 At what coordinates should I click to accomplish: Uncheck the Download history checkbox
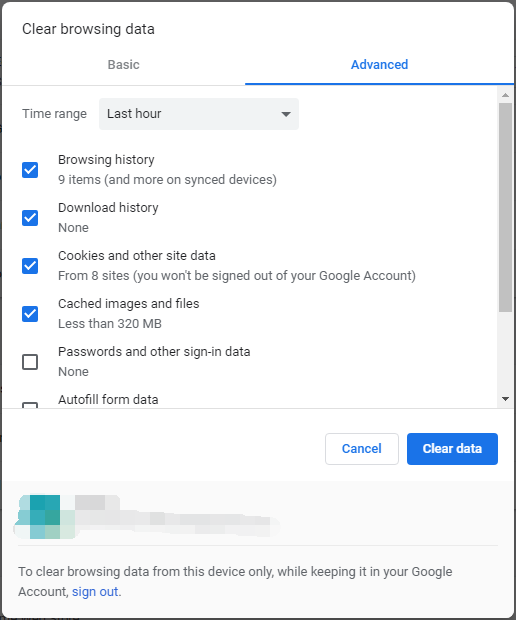tap(30, 218)
